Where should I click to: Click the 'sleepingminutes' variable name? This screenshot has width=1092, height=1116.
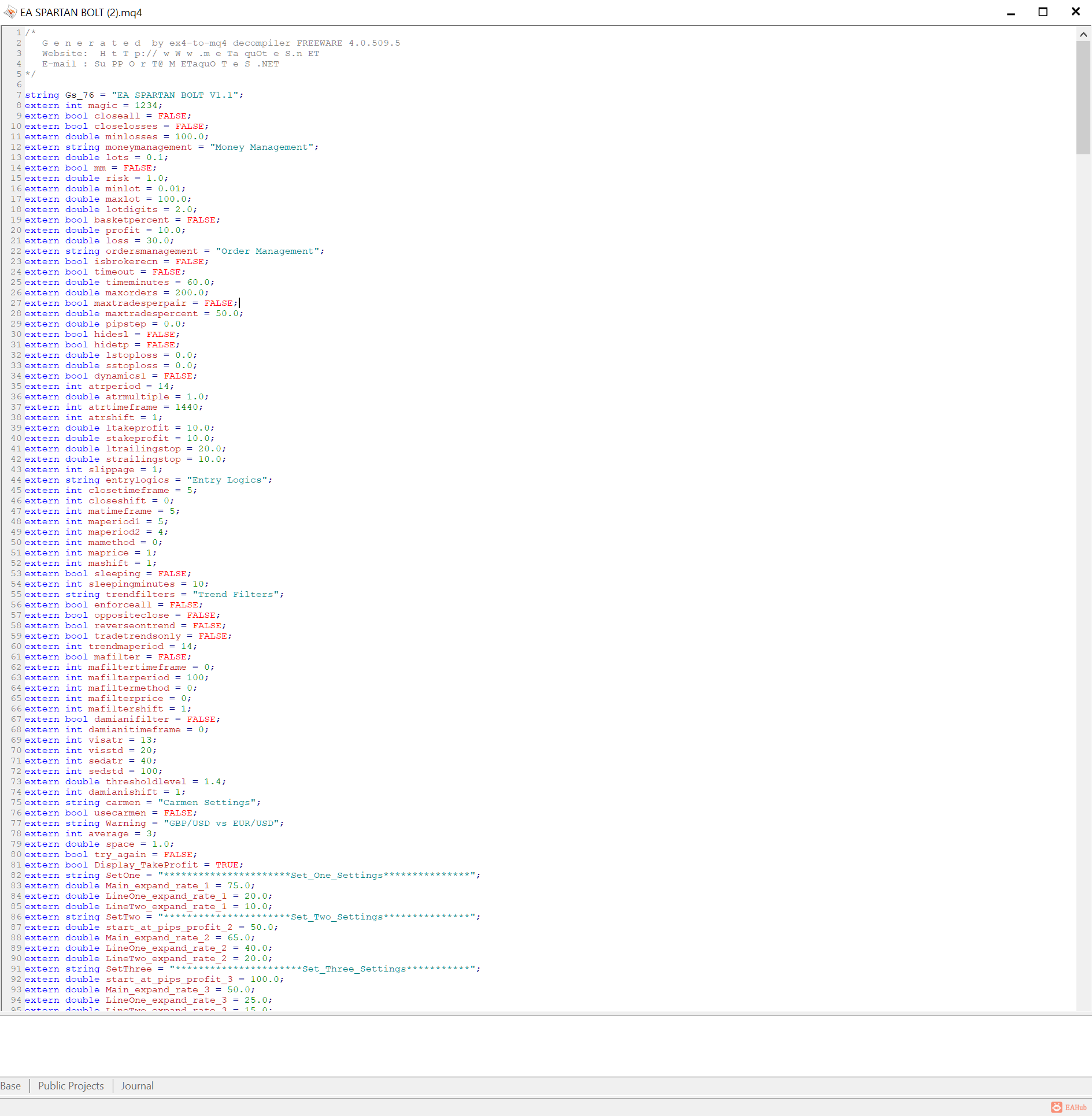pos(132,584)
